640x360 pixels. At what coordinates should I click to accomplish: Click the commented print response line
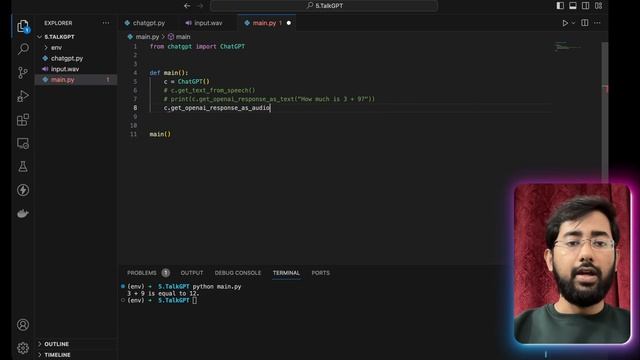coord(269,99)
